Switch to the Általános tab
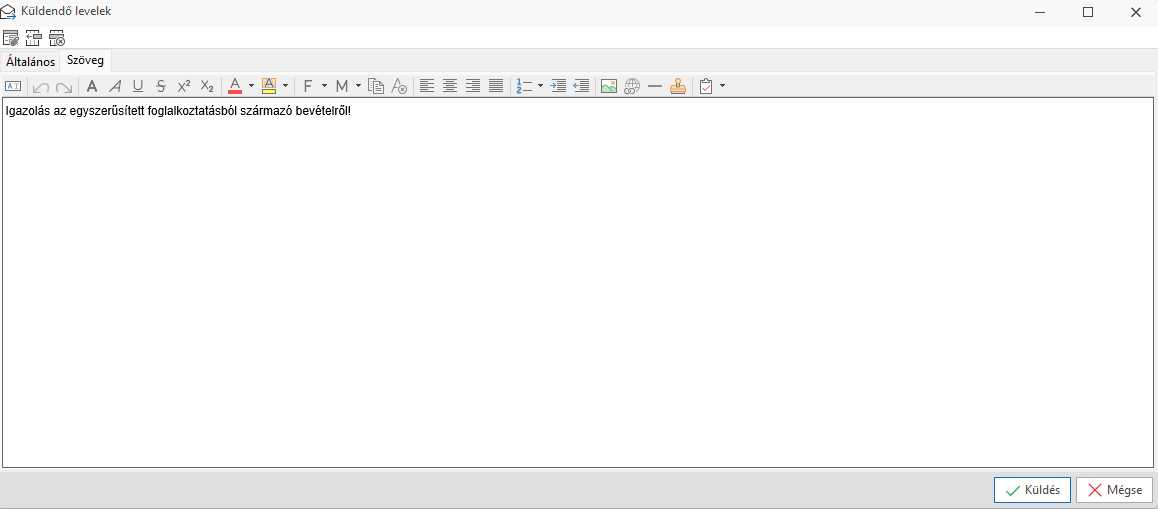The image size is (1158, 509). (x=30, y=61)
